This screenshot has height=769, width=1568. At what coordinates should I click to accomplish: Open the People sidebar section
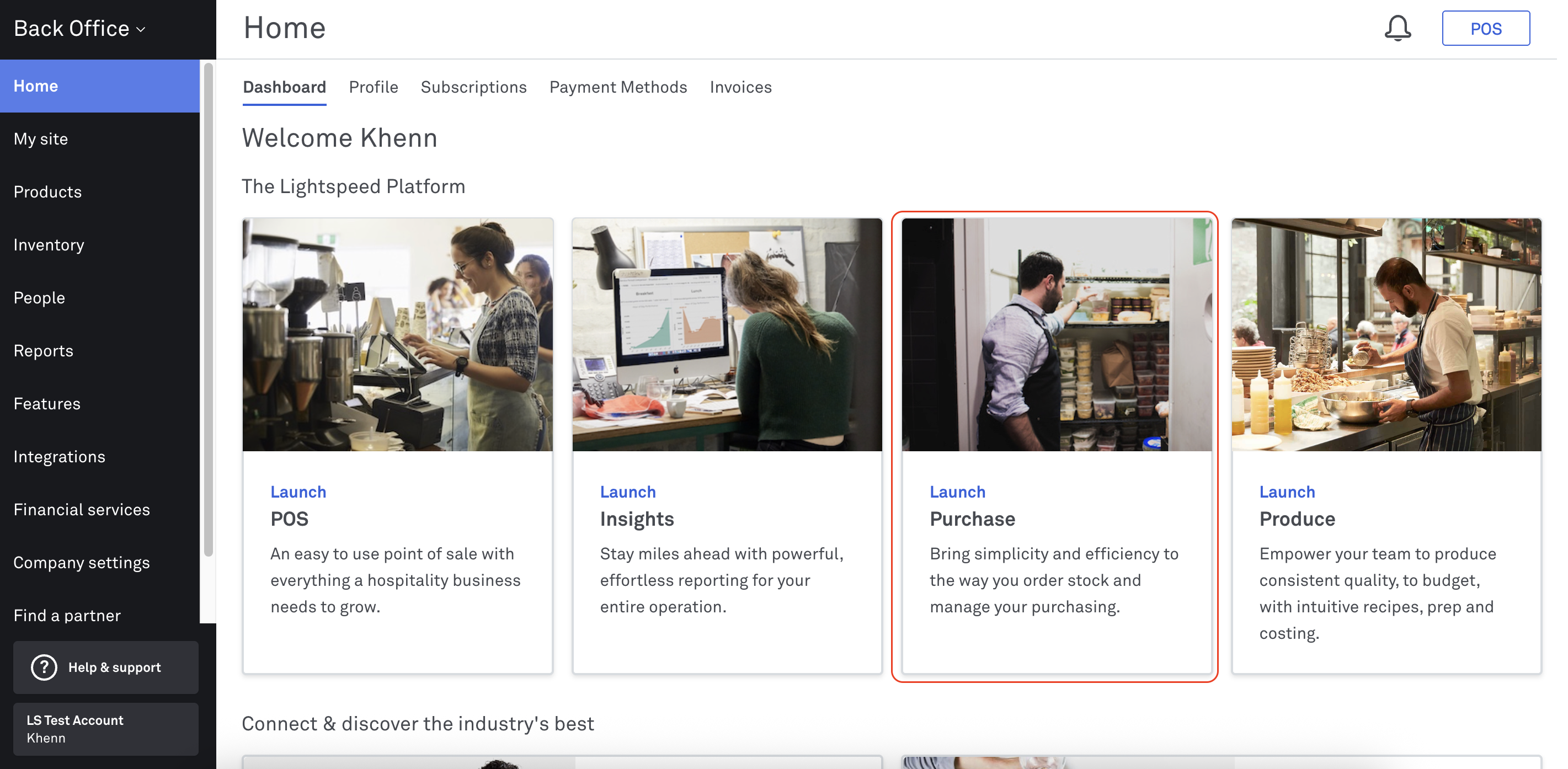[x=100, y=297]
